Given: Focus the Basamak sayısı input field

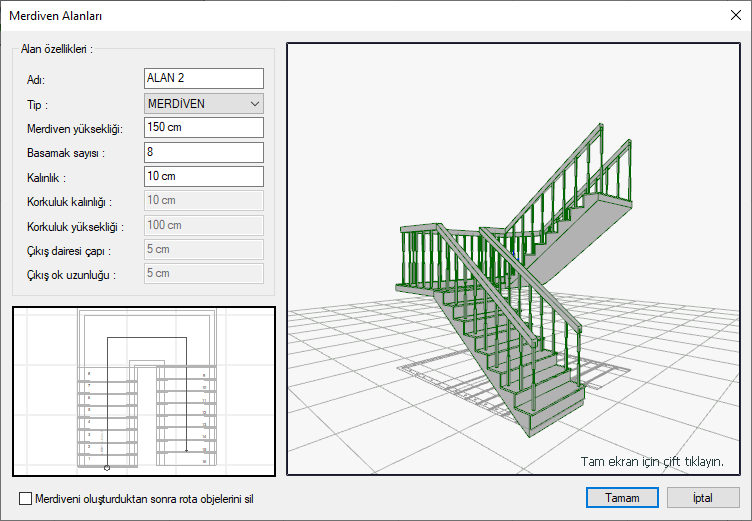Looking at the screenshot, I should [x=203, y=152].
